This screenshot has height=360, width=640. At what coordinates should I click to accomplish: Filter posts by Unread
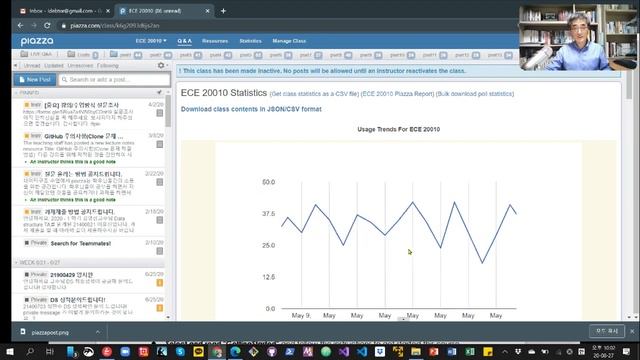pyautogui.click(x=32, y=66)
